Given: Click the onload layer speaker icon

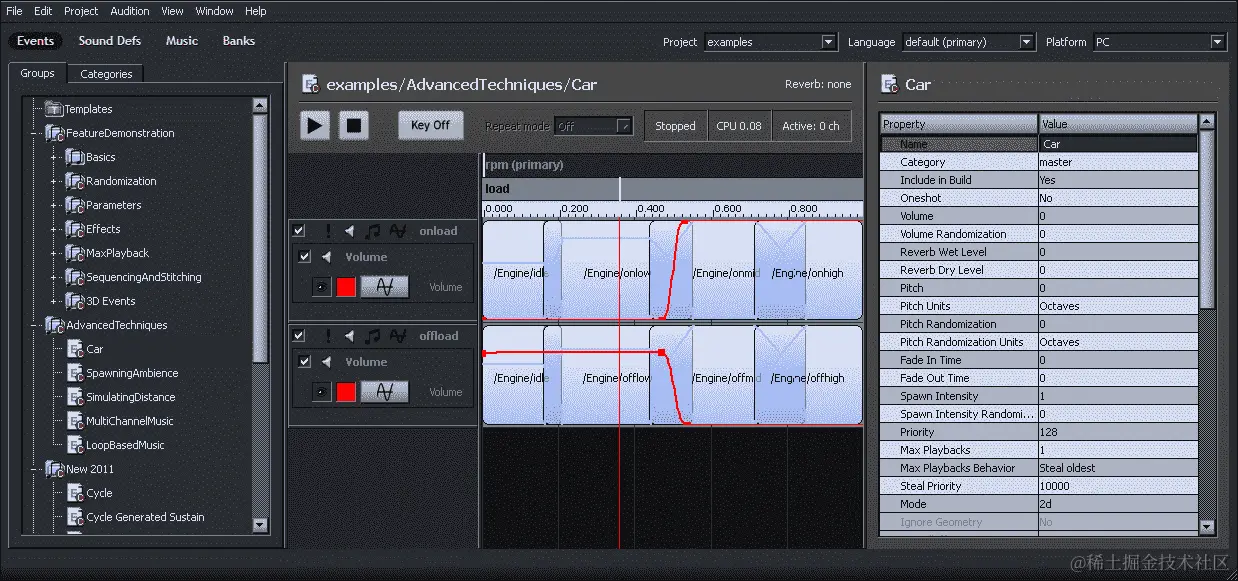Looking at the screenshot, I should tap(350, 231).
